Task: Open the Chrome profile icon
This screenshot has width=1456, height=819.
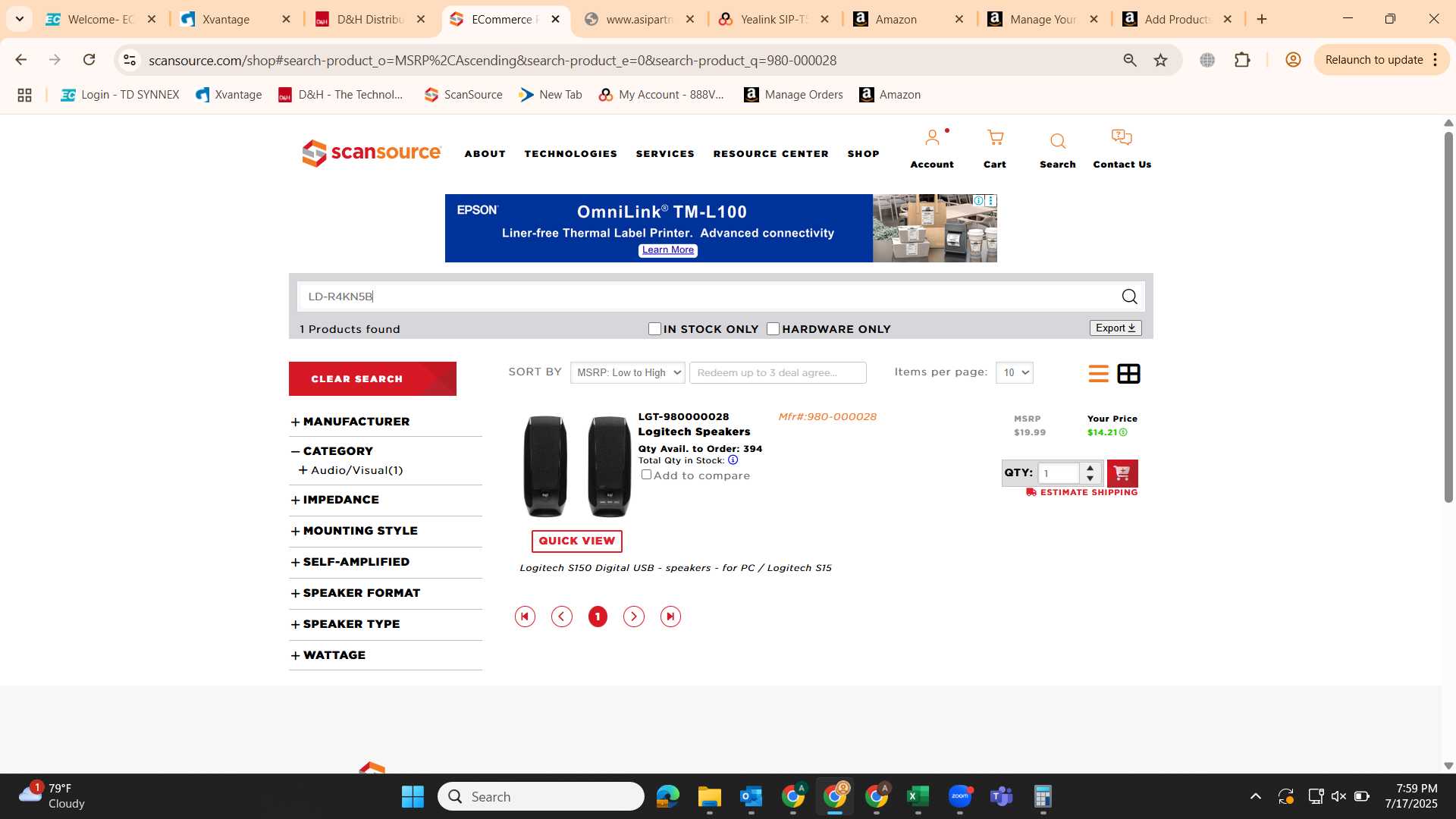Action: 1293,60
